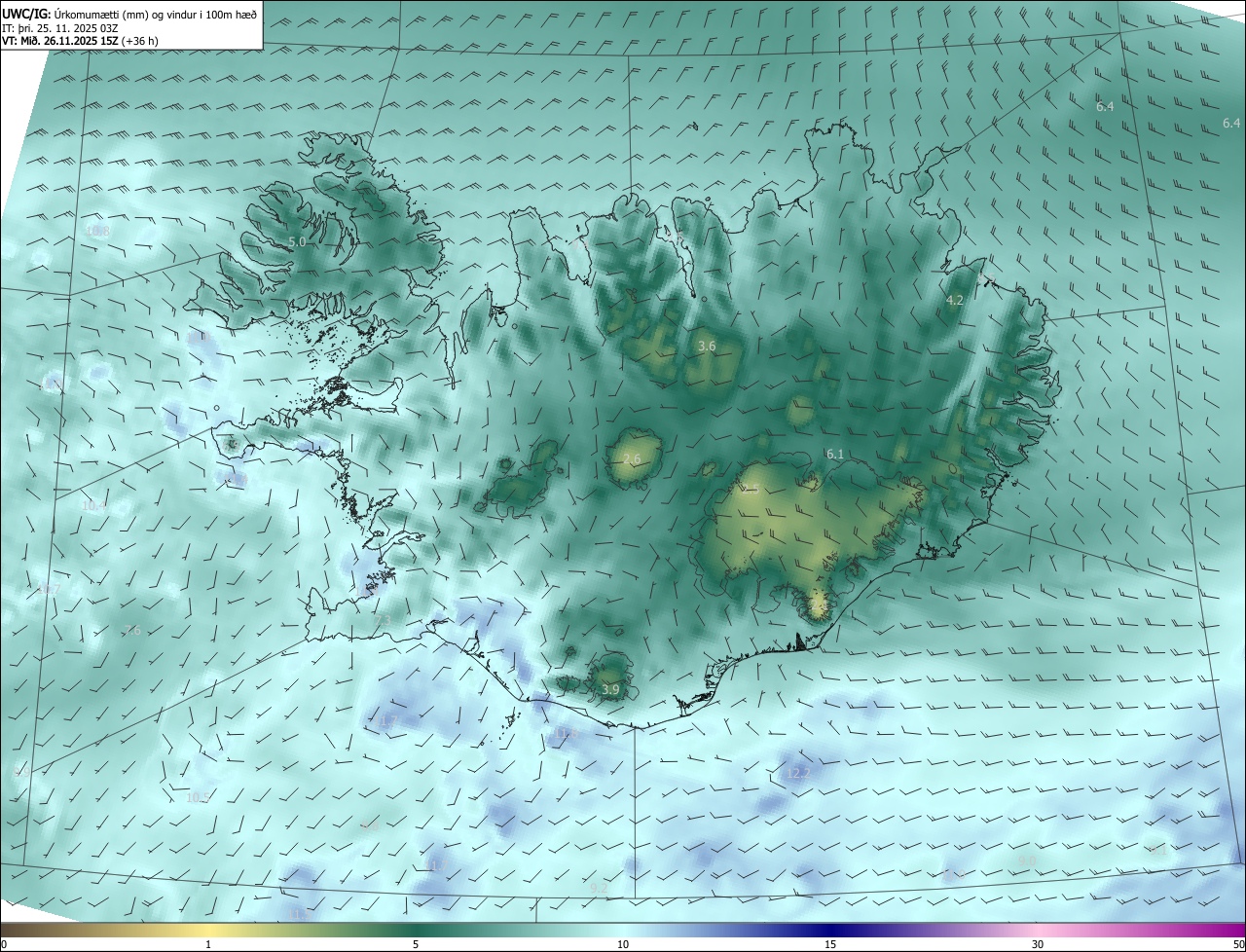Click the '7.3' value on the southwest peninsula
Viewport: 1246px width, 952px height.
tap(383, 620)
